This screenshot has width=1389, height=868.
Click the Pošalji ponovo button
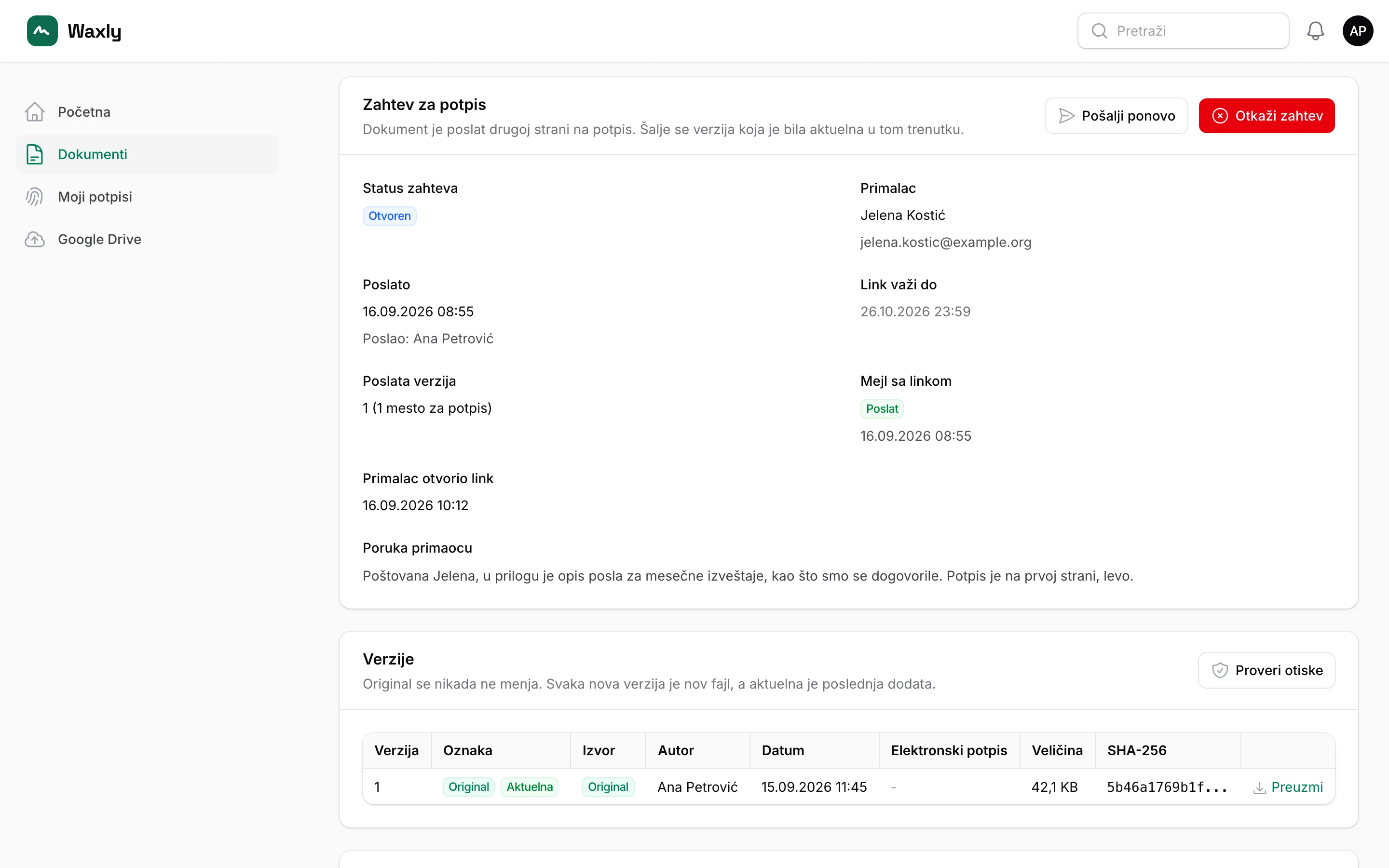pos(1116,116)
